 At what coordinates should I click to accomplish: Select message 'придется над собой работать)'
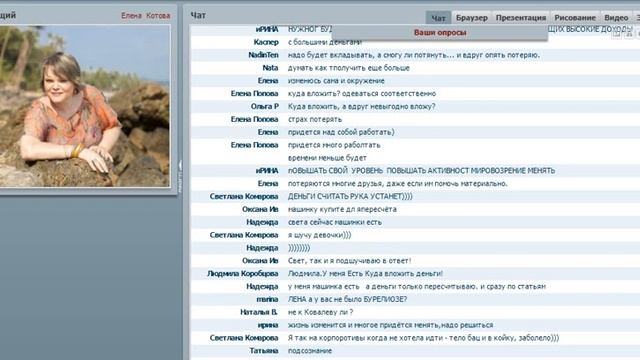[341, 132]
